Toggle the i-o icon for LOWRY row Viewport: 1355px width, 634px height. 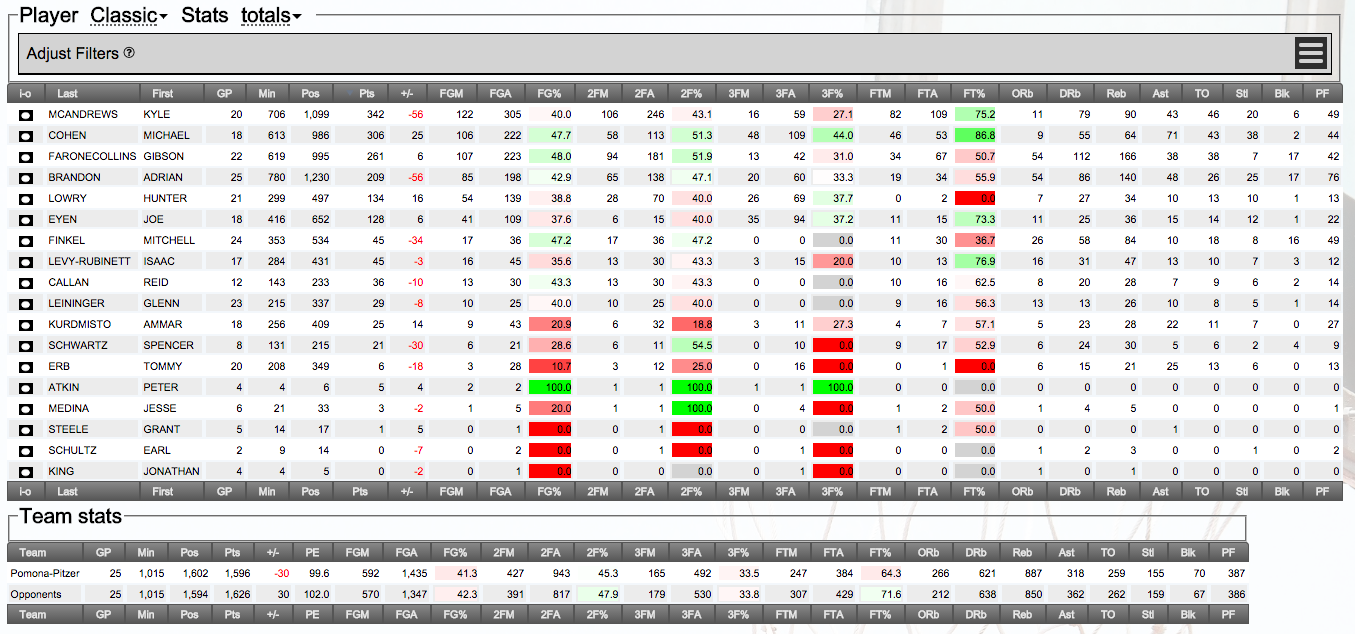tap(25, 199)
